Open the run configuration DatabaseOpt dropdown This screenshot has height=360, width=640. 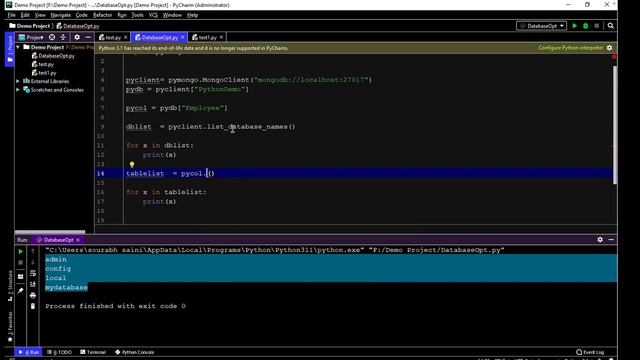tap(541, 26)
